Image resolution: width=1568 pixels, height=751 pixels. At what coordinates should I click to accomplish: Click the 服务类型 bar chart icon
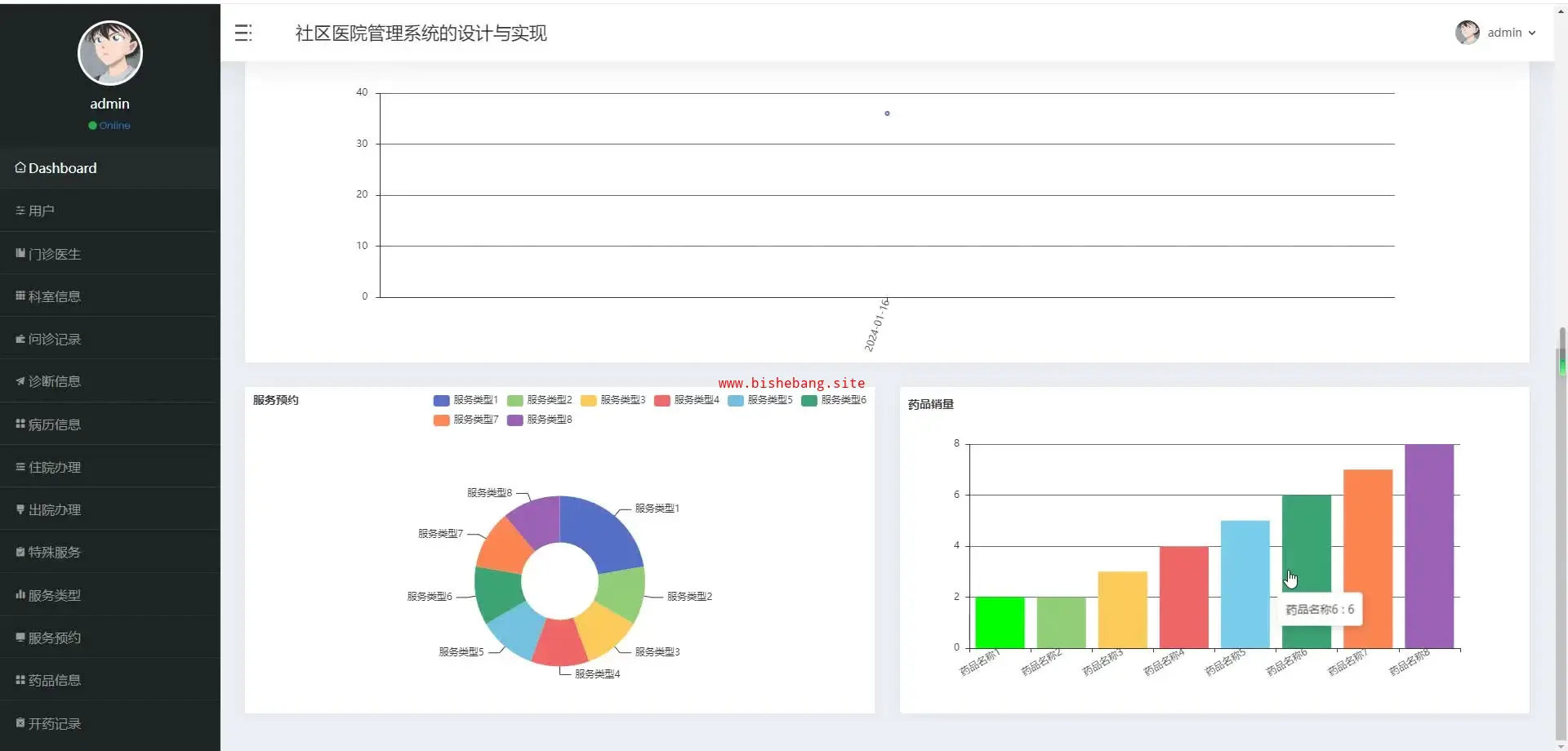[x=20, y=595]
